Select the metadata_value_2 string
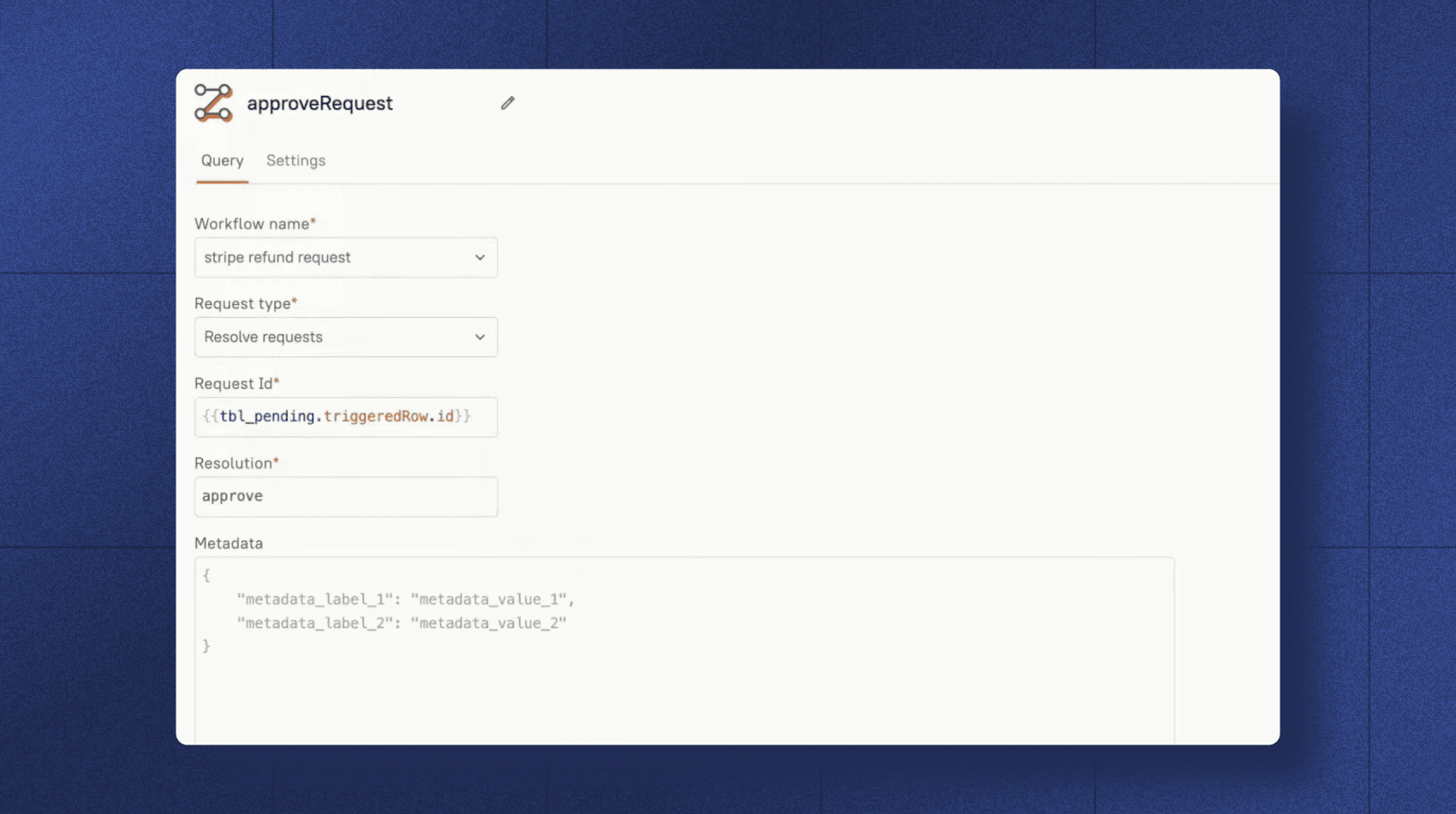Screen dimensions: 1456x814 tap(489, 623)
